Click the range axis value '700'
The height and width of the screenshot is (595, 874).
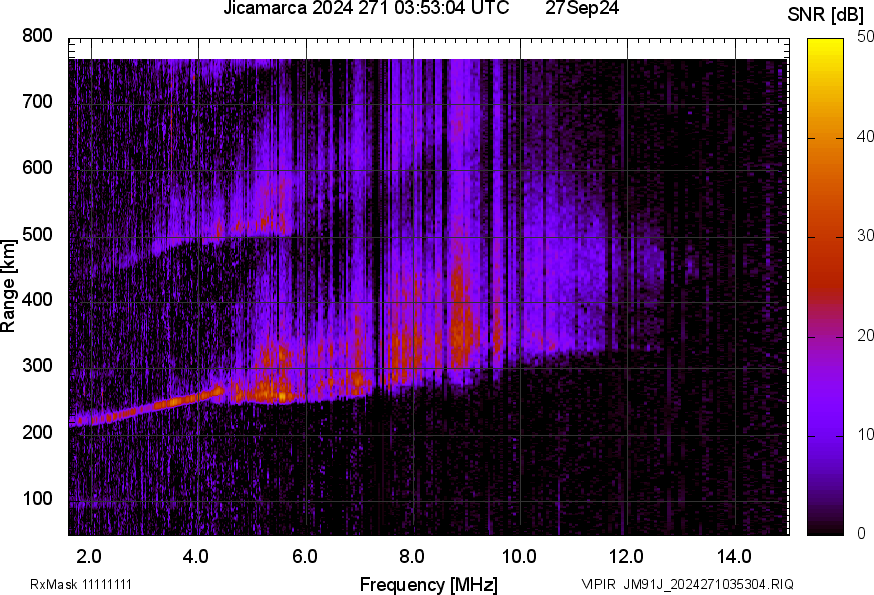(37, 101)
